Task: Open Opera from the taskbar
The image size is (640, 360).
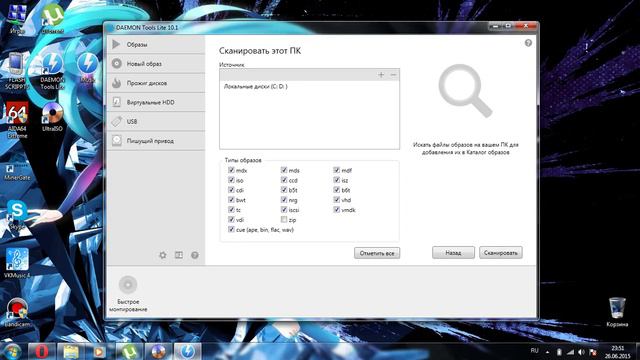Action: pos(41,351)
